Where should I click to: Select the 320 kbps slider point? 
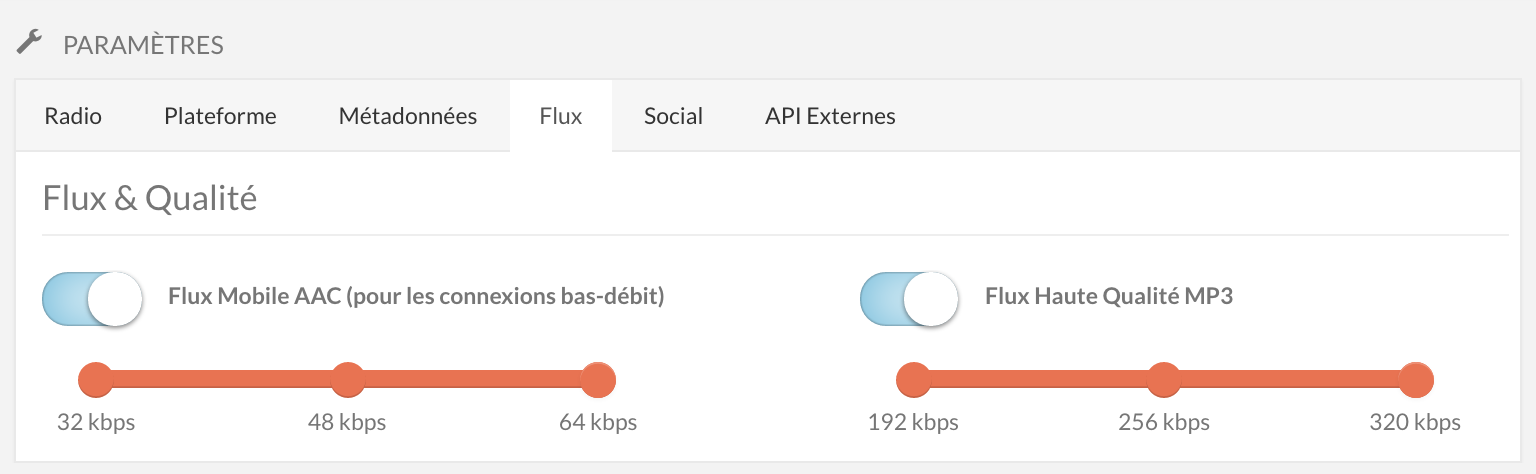tap(1415, 380)
